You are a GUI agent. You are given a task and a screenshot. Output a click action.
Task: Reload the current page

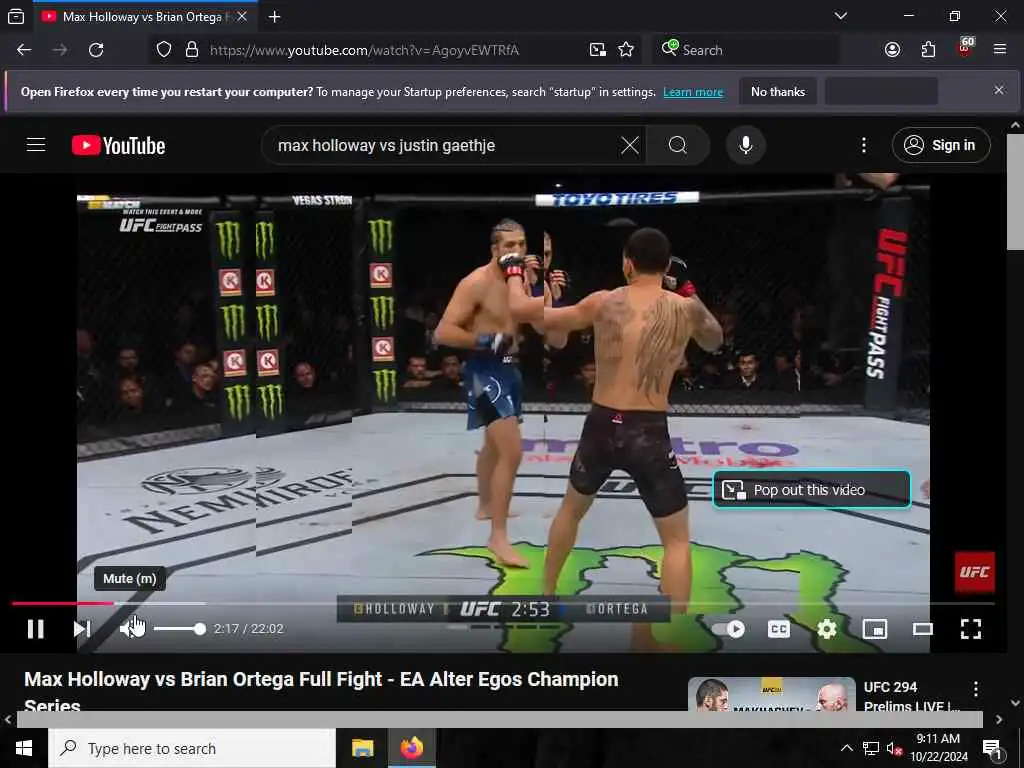(96, 50)
